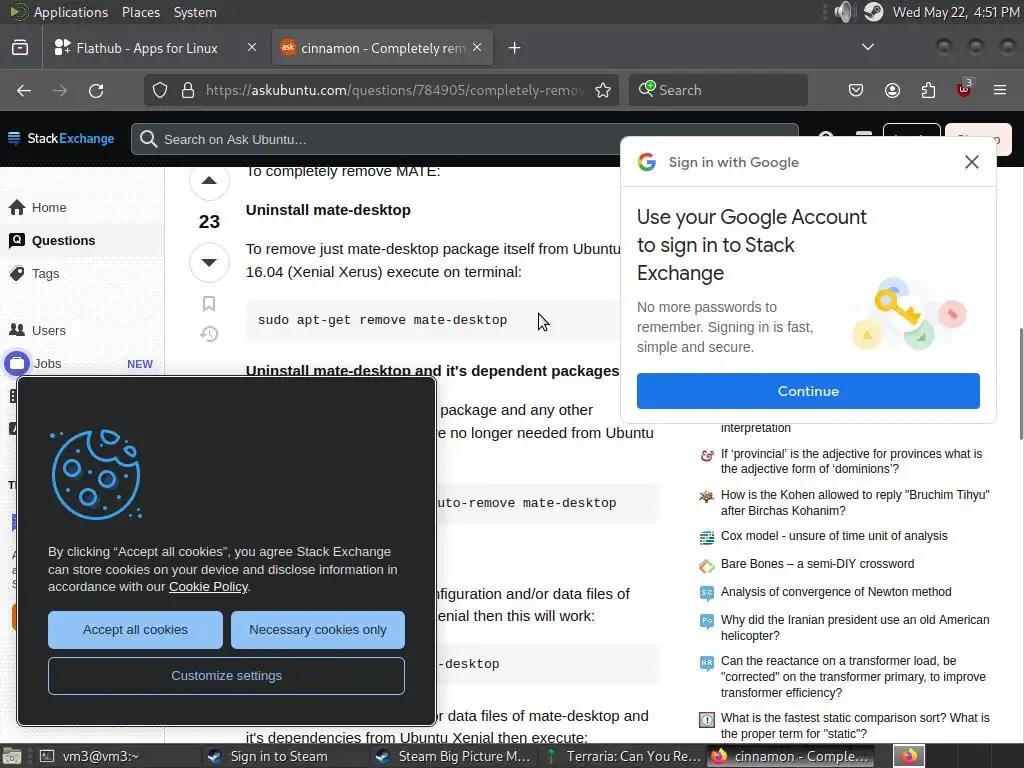Click the Firefox Search box
The image size is (1024, 768).
click(x=718, y=90)
